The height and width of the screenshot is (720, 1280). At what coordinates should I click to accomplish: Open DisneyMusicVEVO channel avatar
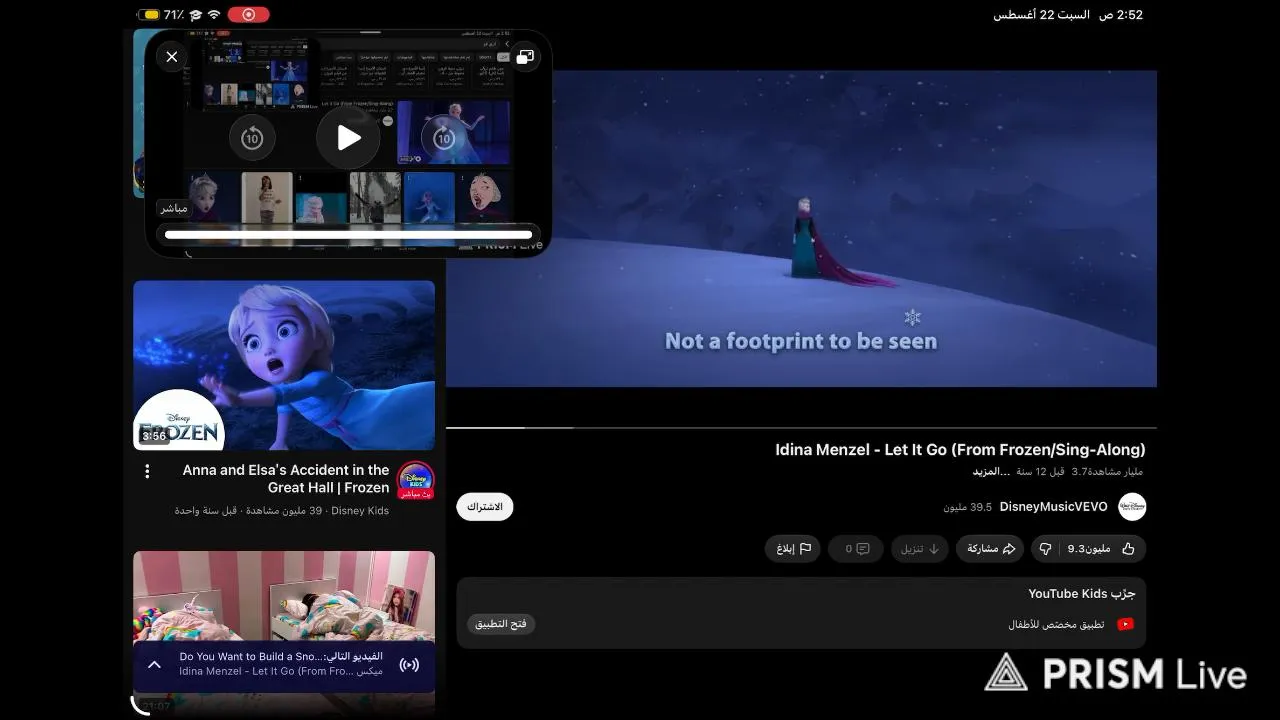point(1132,507)
